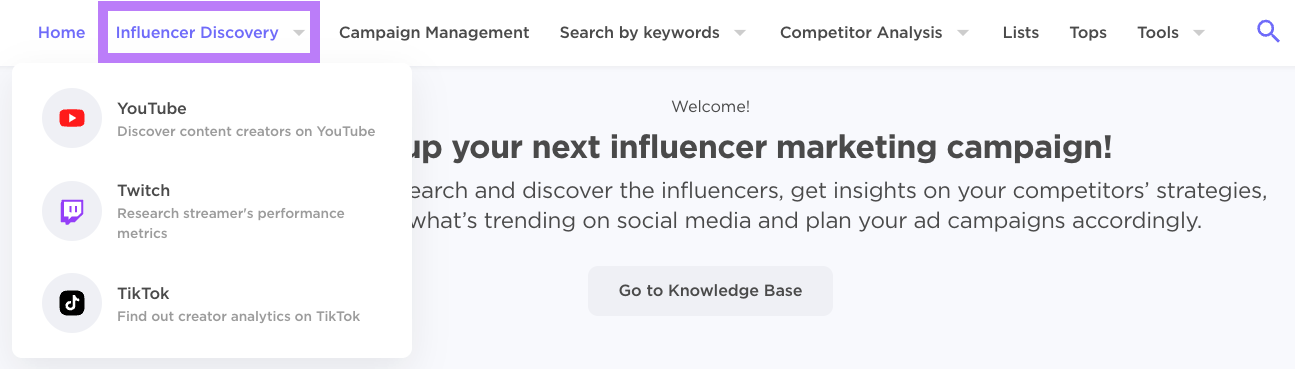Go to the Home tab

coord(62,32)
